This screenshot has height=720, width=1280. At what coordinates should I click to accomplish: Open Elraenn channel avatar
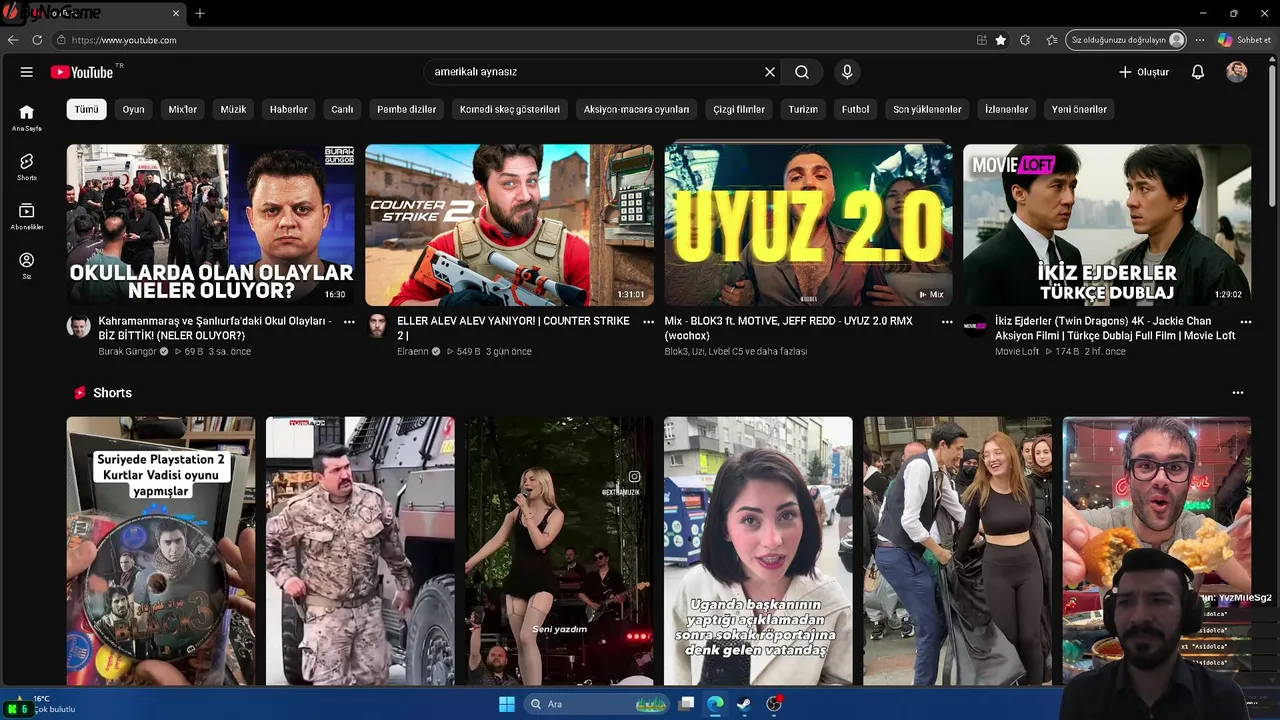click(x=377, y=326)
